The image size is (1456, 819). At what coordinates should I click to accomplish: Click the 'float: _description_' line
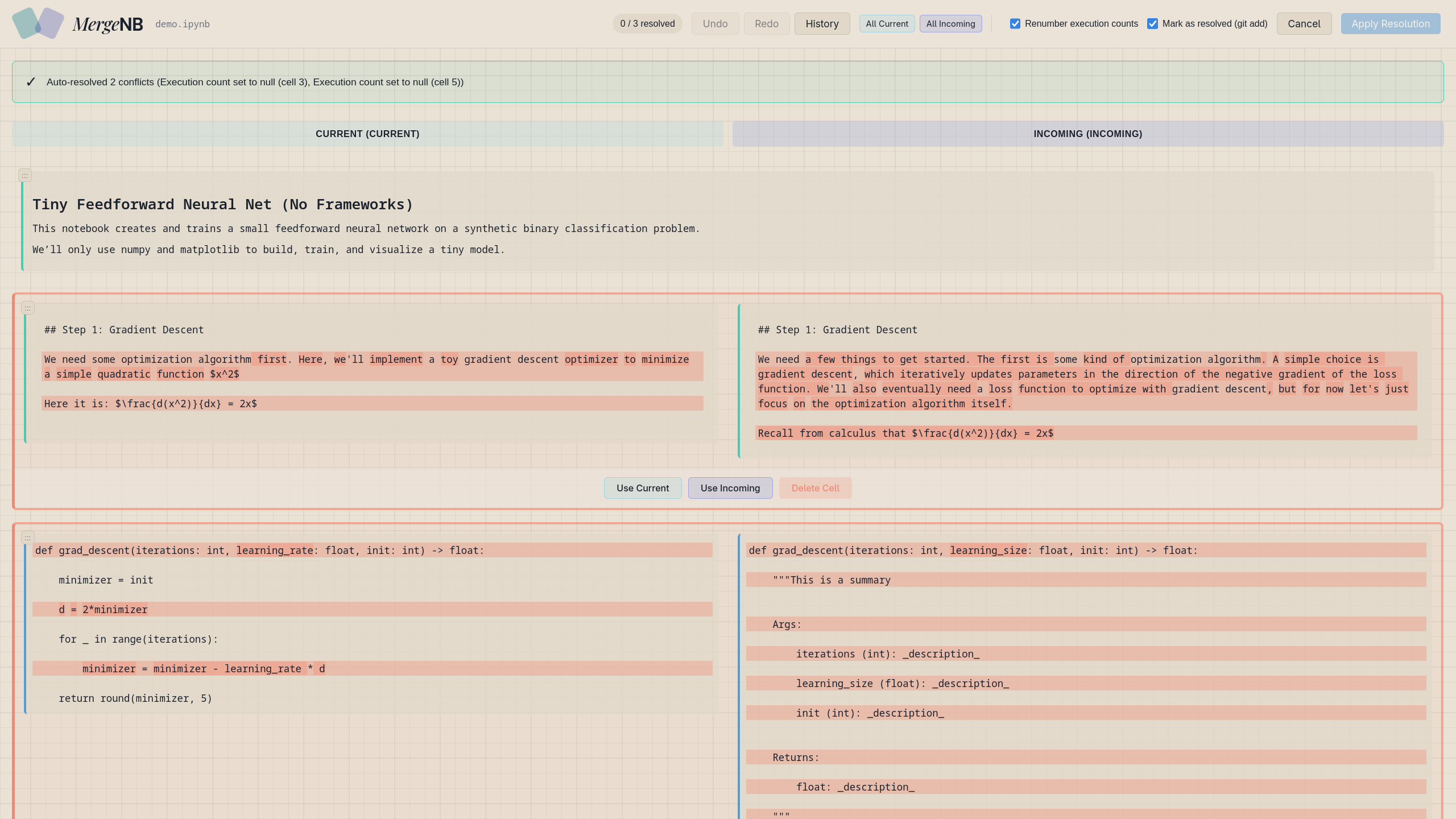pos(1086,787)
